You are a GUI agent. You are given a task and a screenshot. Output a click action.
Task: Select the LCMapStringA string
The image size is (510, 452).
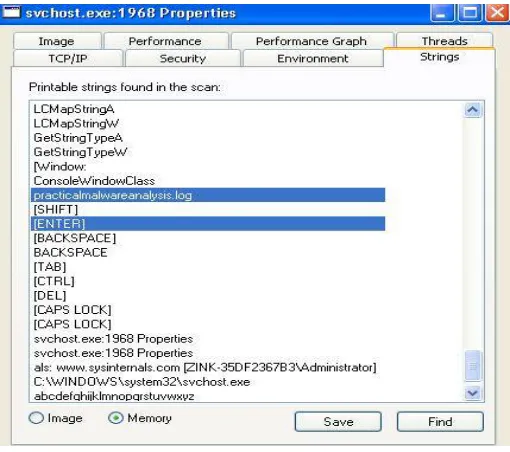(x=208, y=109)
